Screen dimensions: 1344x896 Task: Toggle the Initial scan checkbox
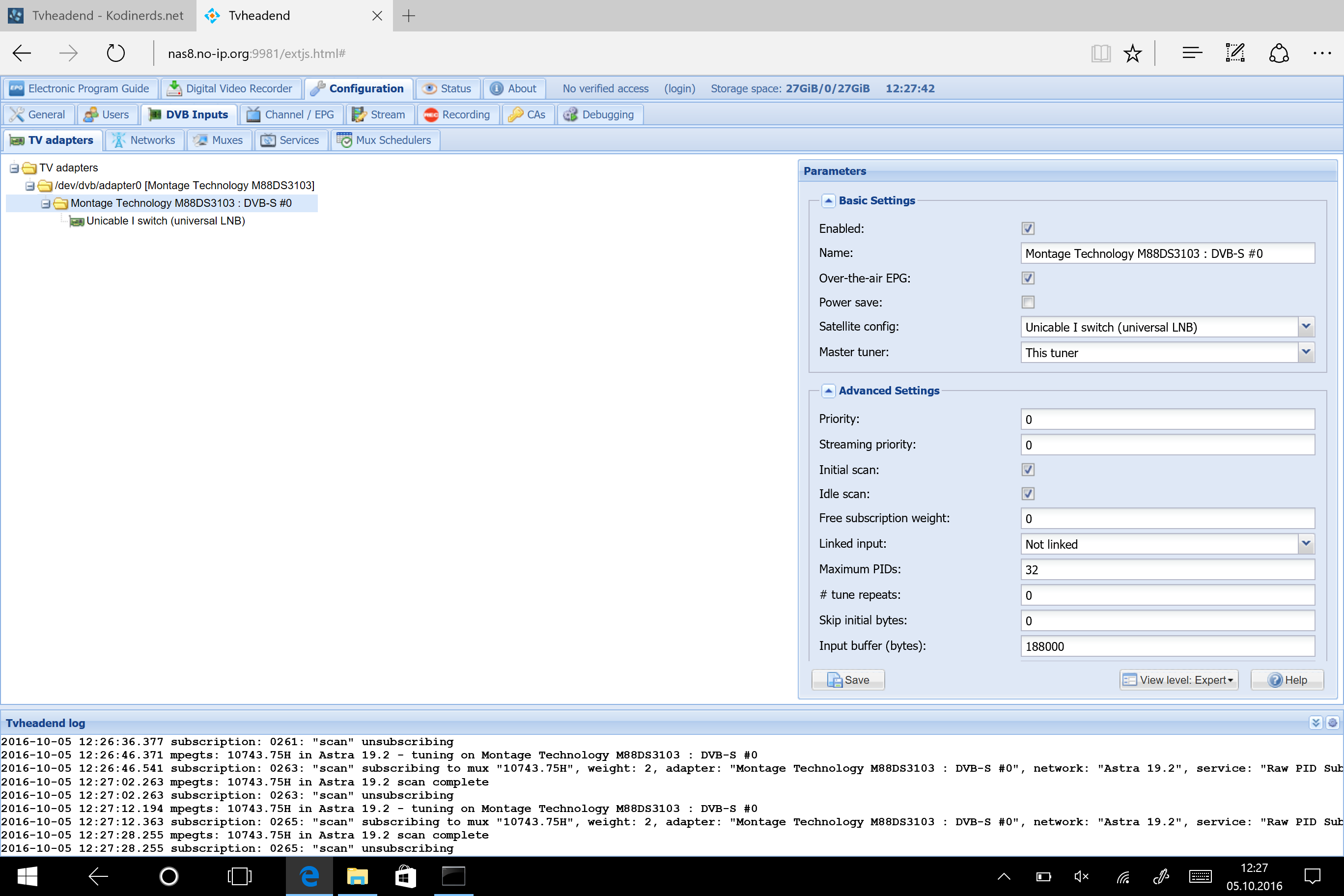pyautogui.click(x=1028, y=470)
